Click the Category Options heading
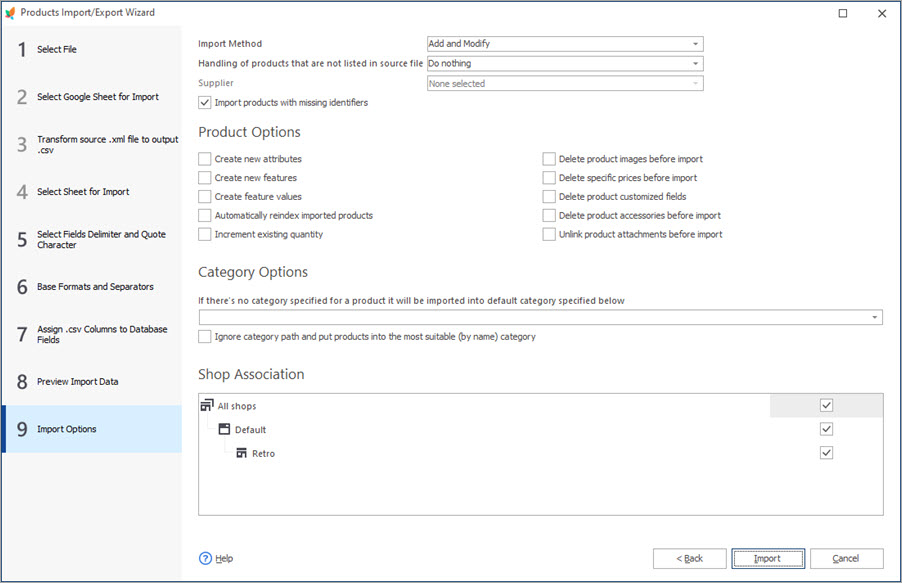Screen dimensions: 902x583 (x=253, y=272)
